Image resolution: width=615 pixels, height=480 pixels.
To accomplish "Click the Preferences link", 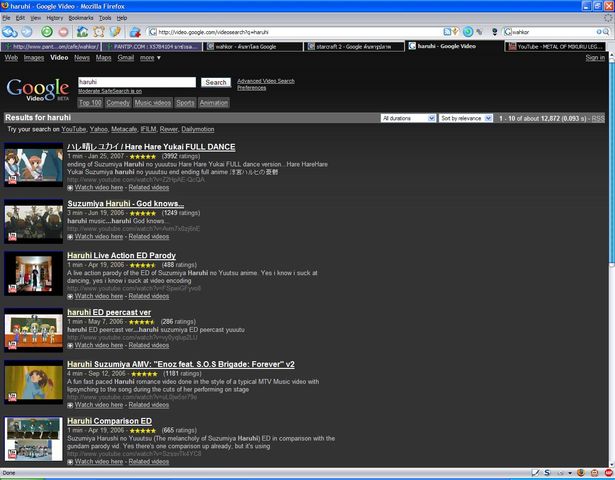I will coord(251,88).
